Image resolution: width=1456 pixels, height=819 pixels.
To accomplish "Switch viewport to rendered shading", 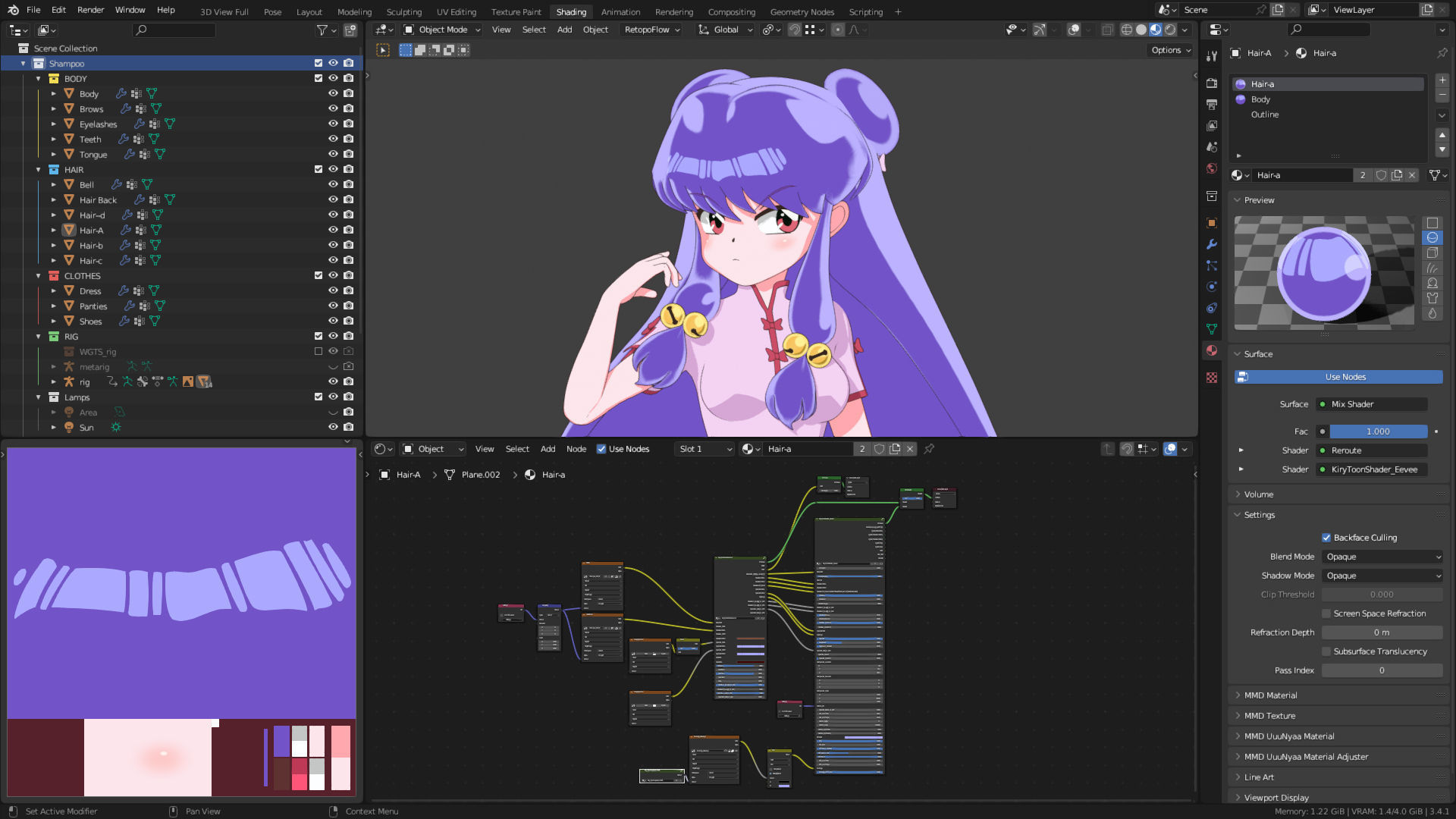I will (1170, 30).
